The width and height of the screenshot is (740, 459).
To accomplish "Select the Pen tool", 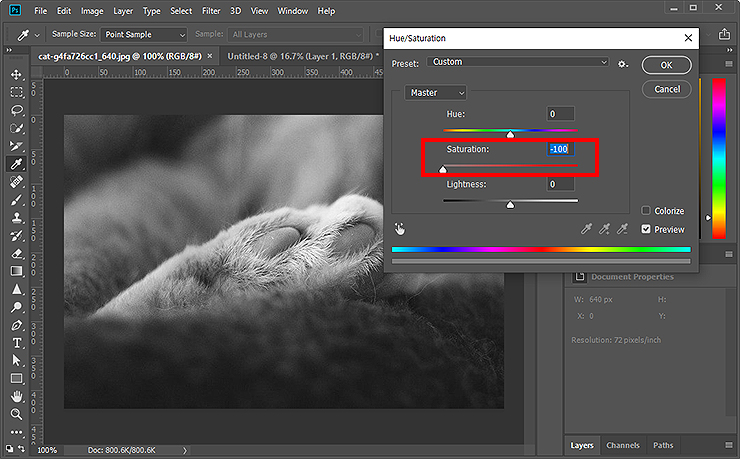I will point(17,325).
